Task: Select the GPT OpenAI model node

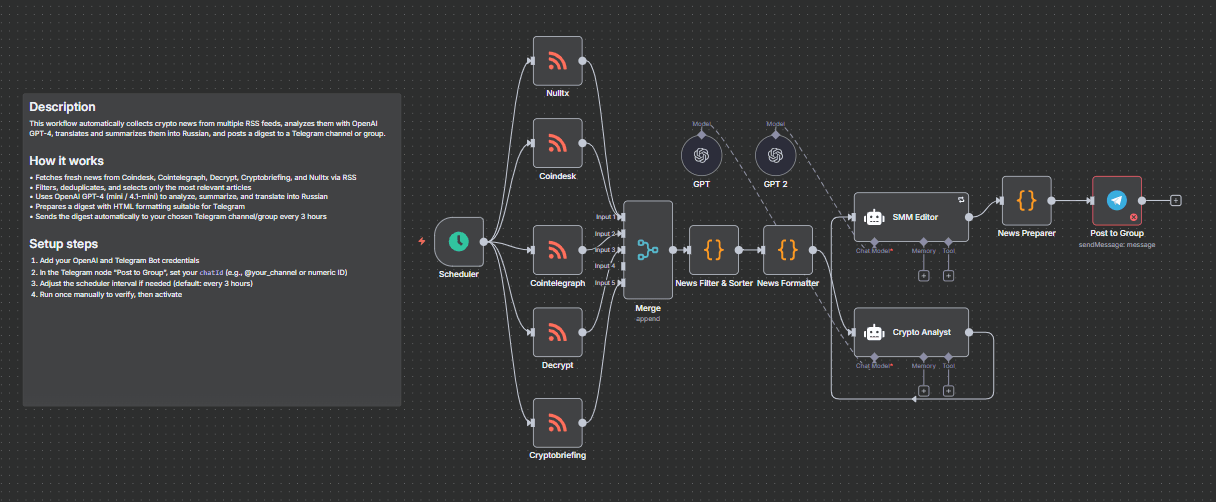Action: tap(701, 155)
